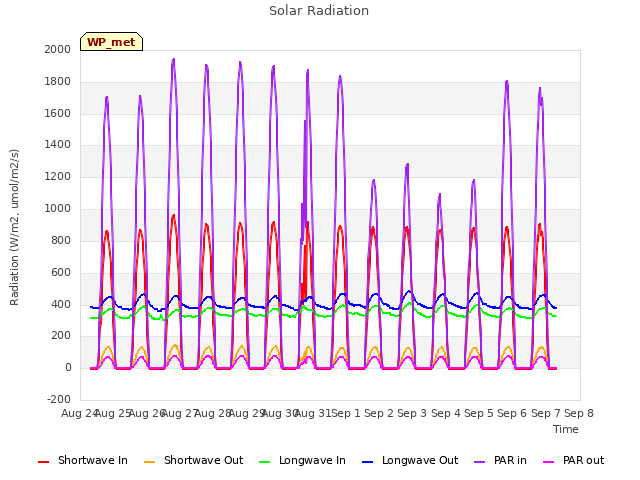Click the blue Longwave Out color marker

(367, 462)
